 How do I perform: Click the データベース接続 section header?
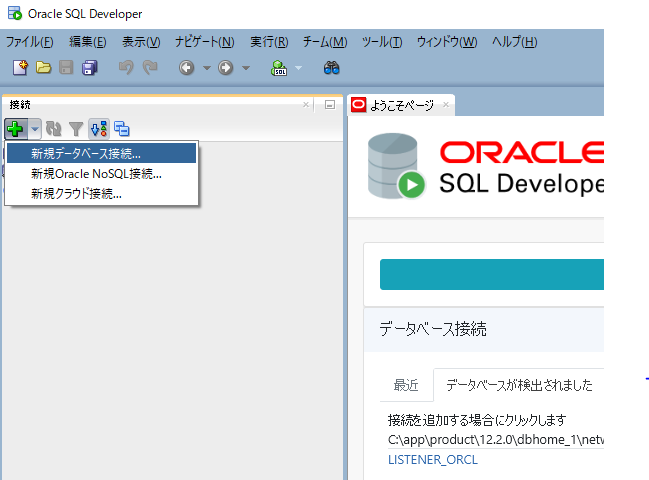click(433, 329)
